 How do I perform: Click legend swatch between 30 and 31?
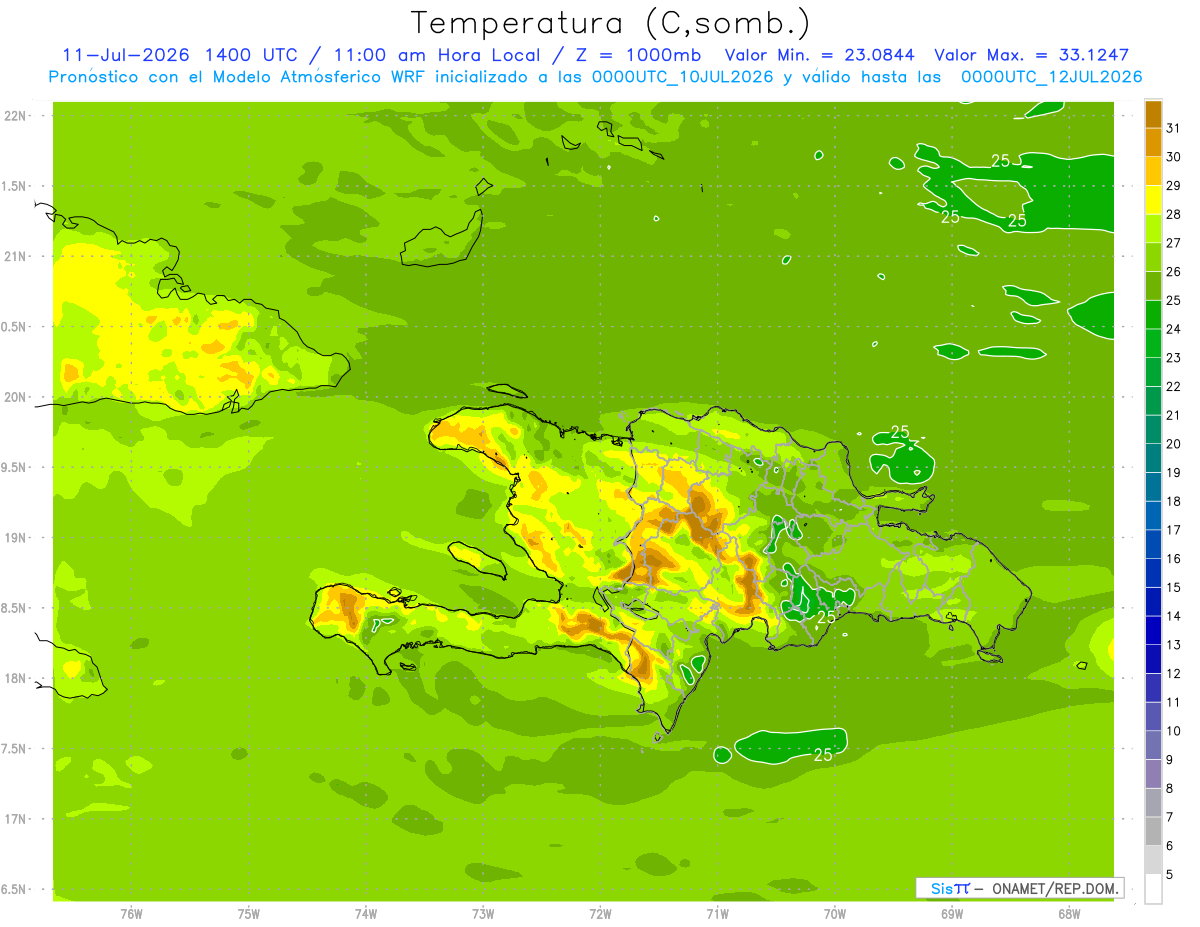point(1153,142)
